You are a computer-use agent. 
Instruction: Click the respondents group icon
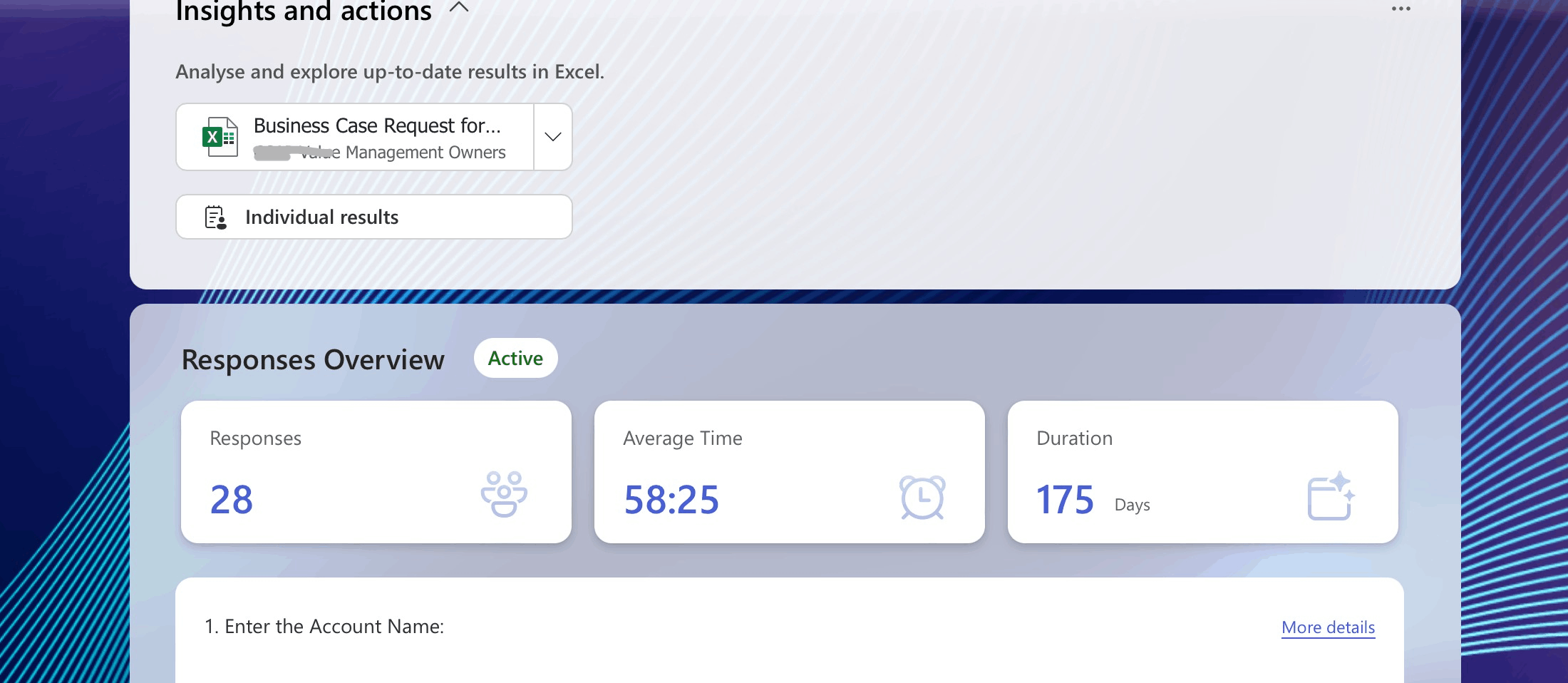(504, 494)
